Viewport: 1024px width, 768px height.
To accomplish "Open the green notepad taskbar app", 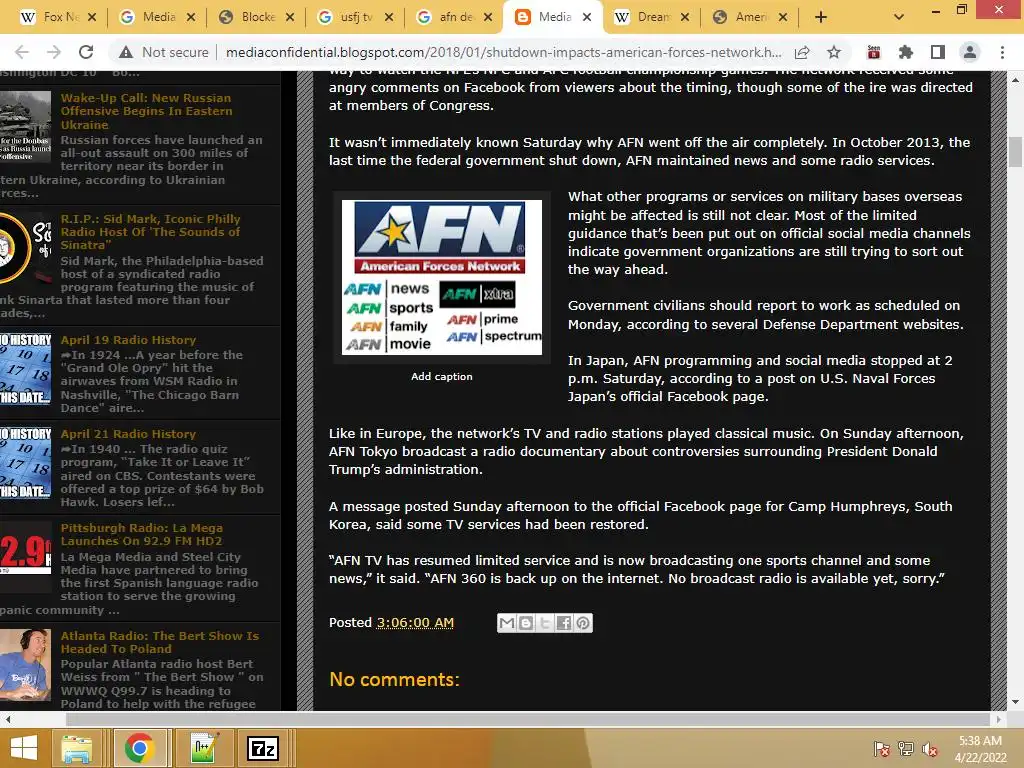I will [x=202, y=748].
